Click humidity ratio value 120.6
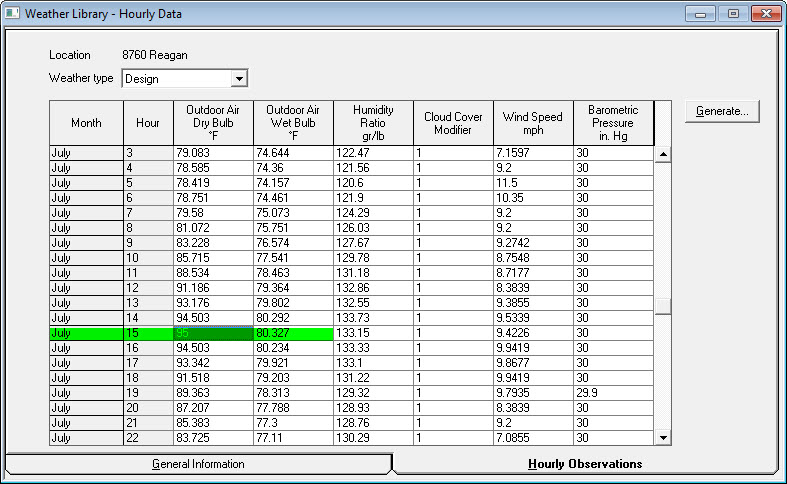This screenshot has height=484, width=787. point(373,183)
